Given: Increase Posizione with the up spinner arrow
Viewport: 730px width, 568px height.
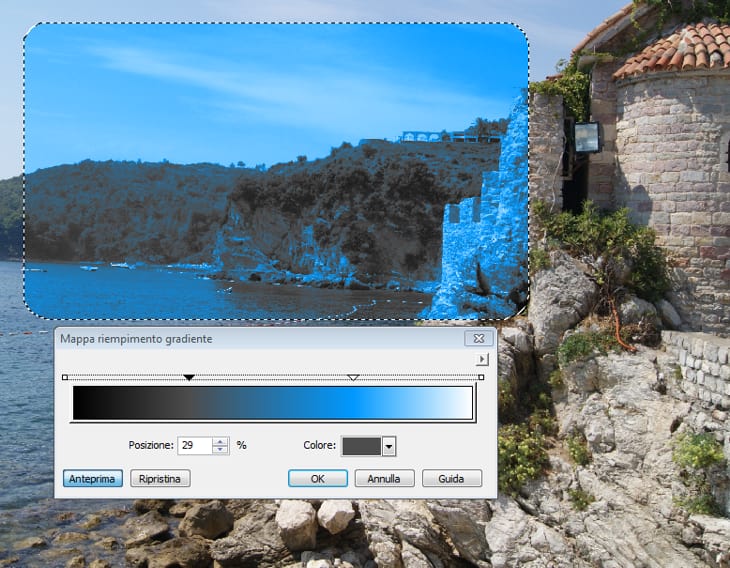Looking at the screenshot, I should 221,442.
